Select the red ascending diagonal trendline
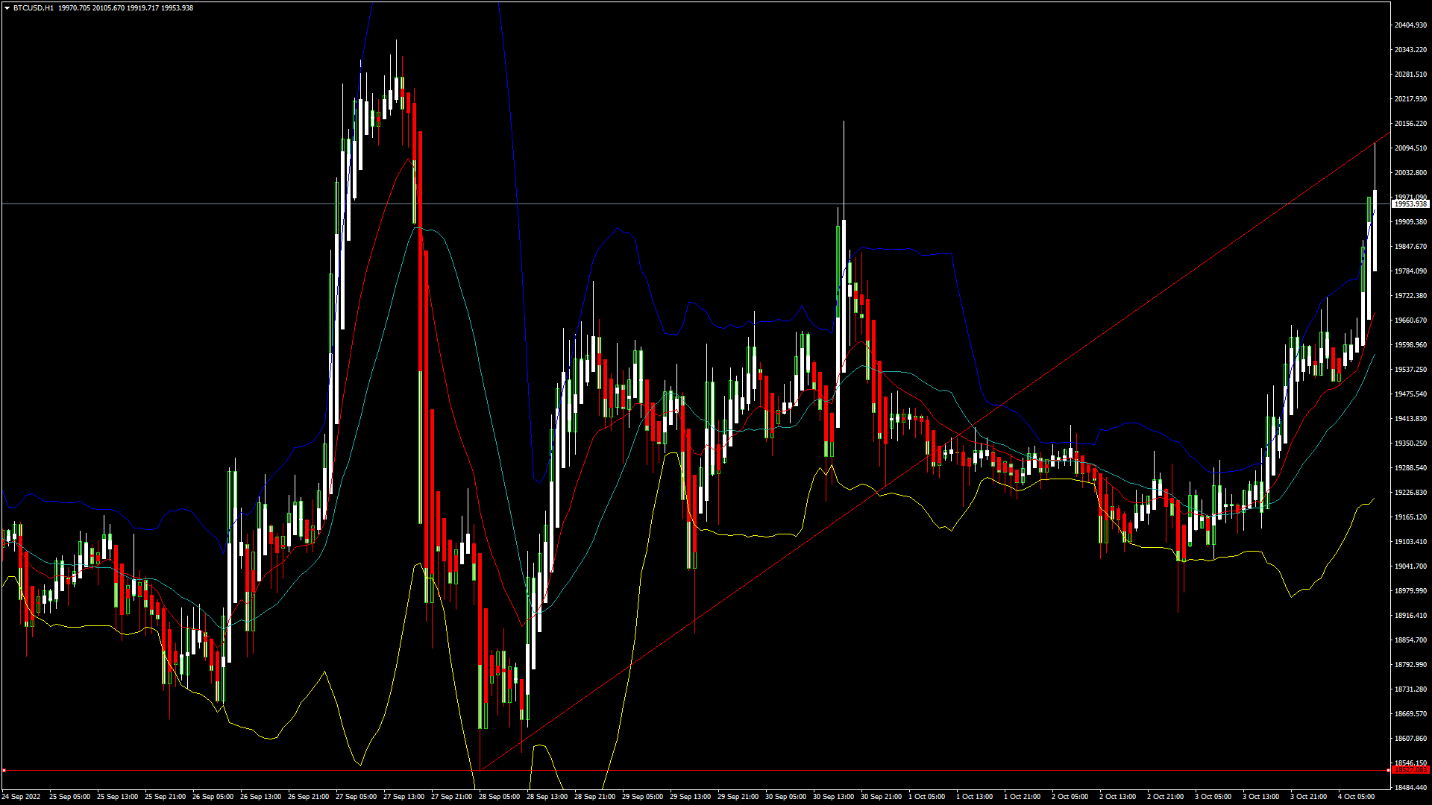 [x=935, y=452]
